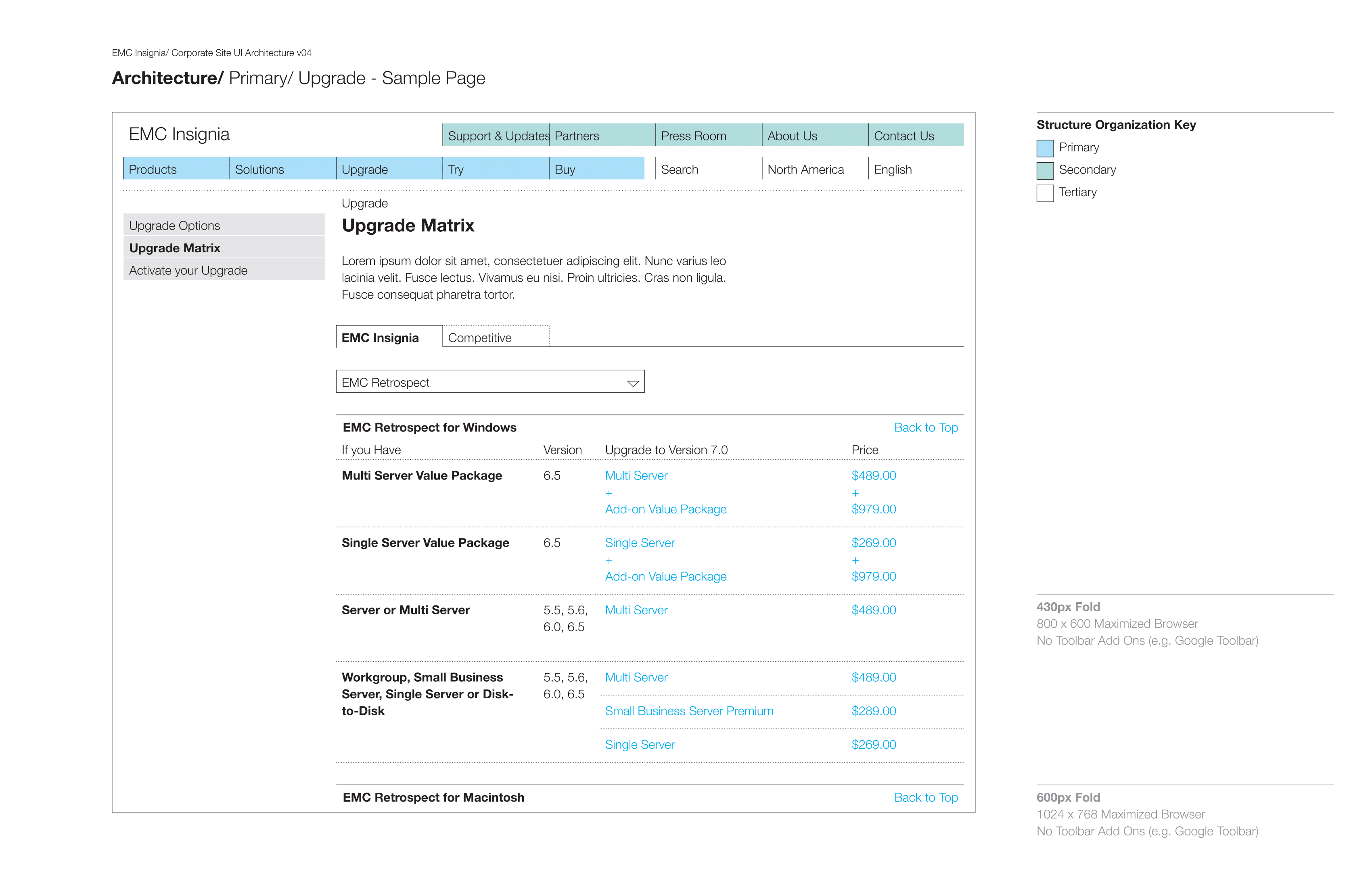
Task: Open the Products primary nav item
Action: 176,168
